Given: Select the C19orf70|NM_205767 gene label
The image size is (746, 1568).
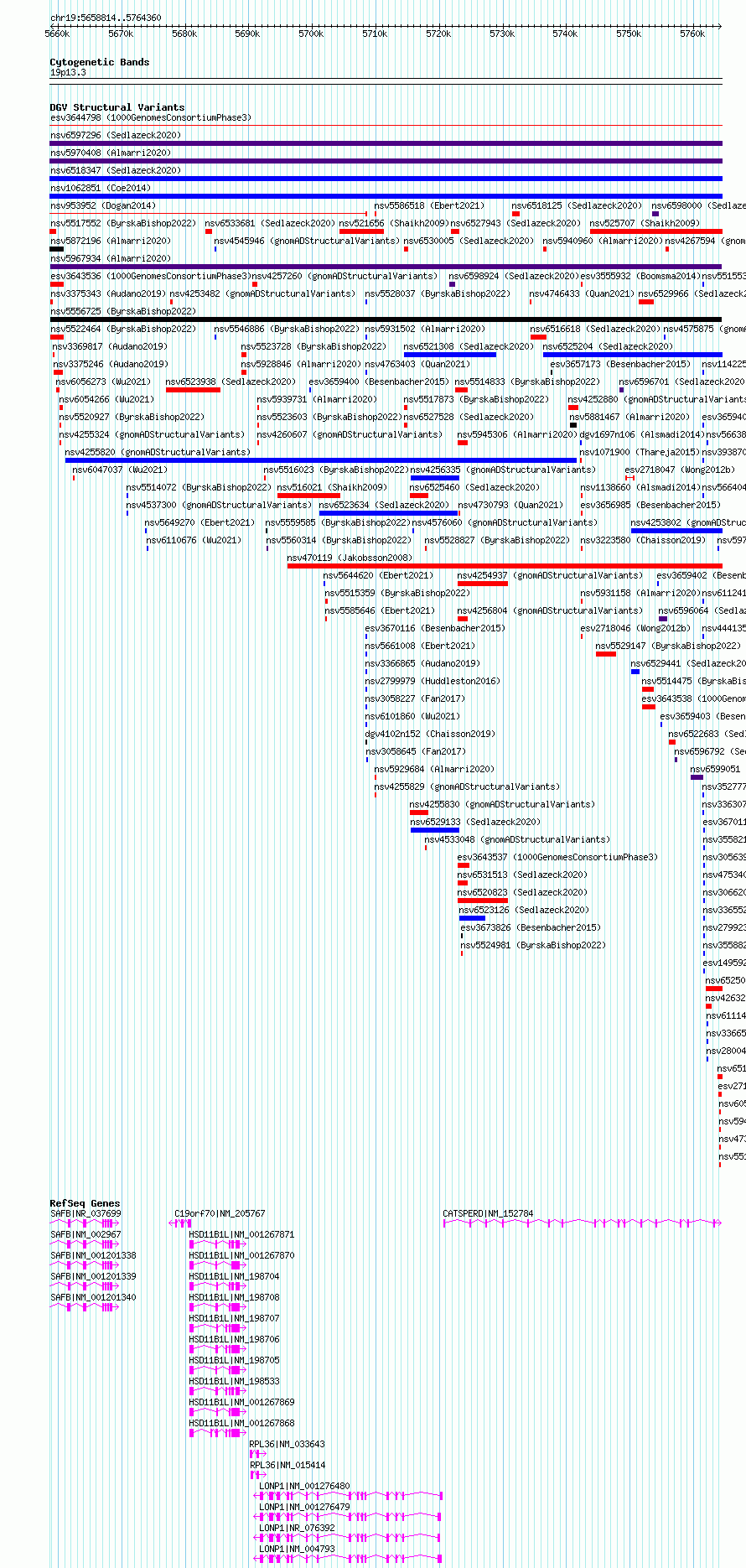Looking at the screenshot, I should [220, 1213].
